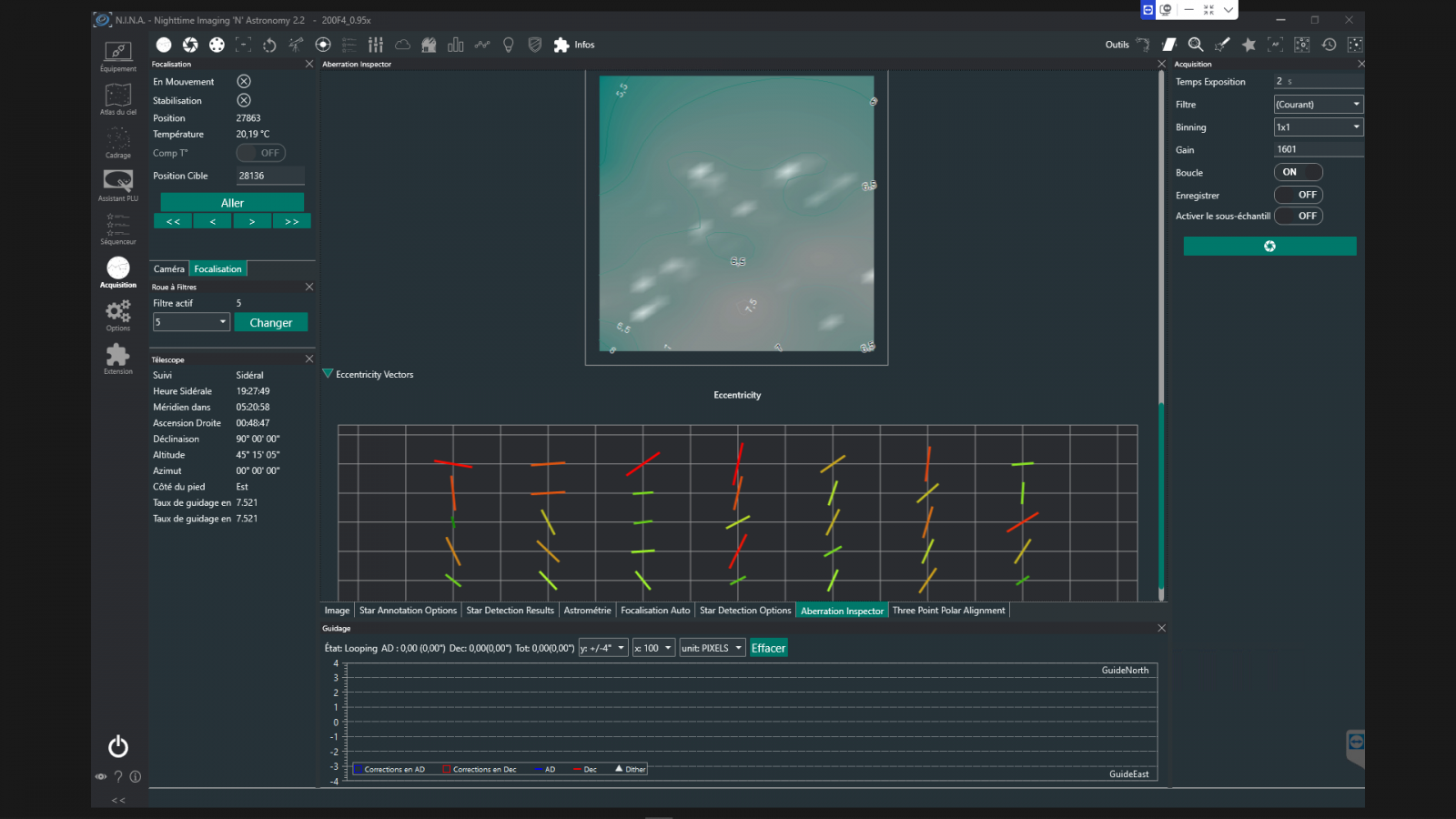Click the about info circle icon
The width and height of the screenshot is (1456, 819).
pos(136,777)
